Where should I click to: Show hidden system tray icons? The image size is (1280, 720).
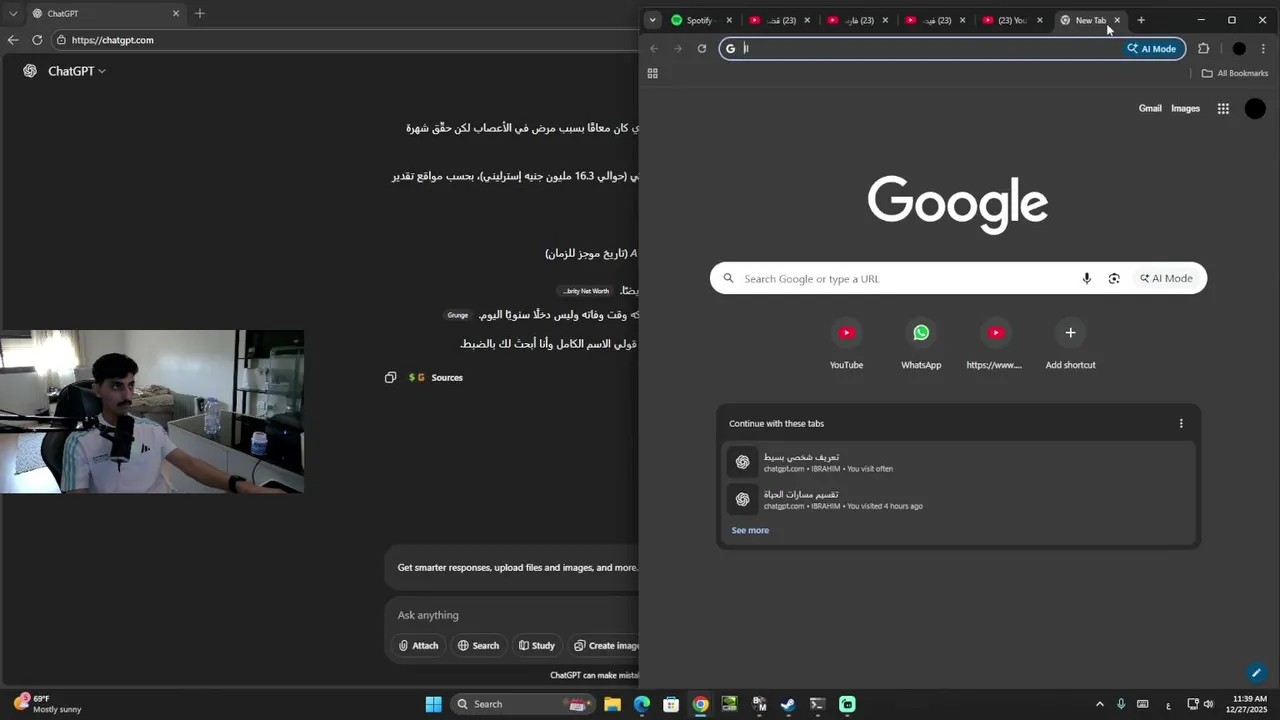click(x=1100, y=704)
